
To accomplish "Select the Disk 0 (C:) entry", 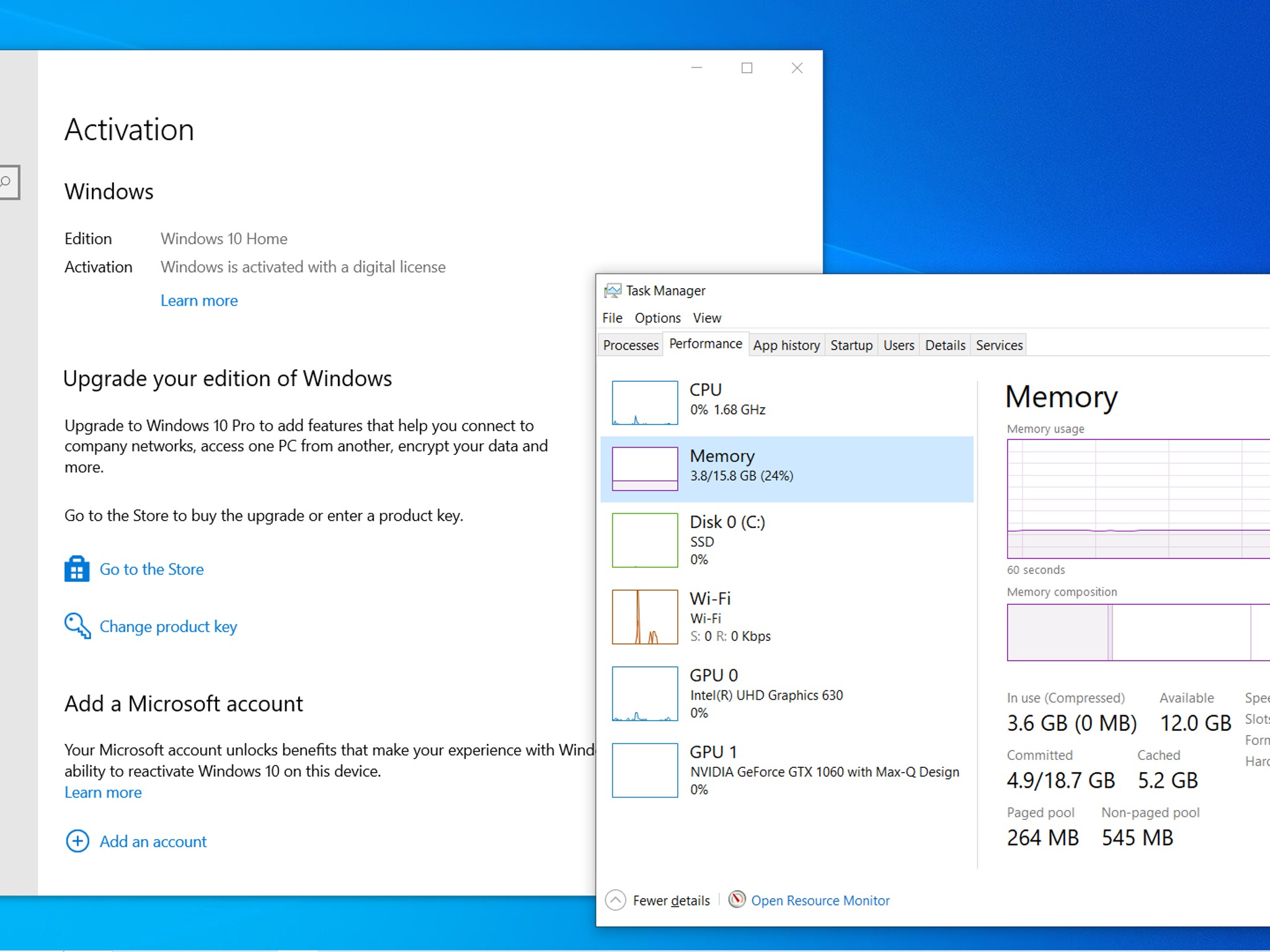I will pyautogui.click(x=727, y=540).
